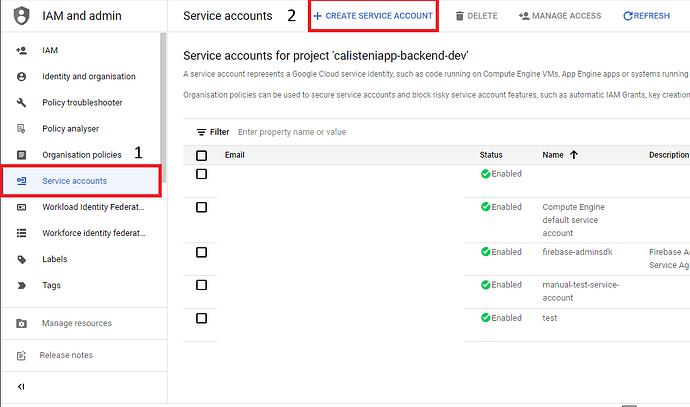This screenshot has width=690, height=407.
Task: Click the Status column header
Action: coord(491,155)
